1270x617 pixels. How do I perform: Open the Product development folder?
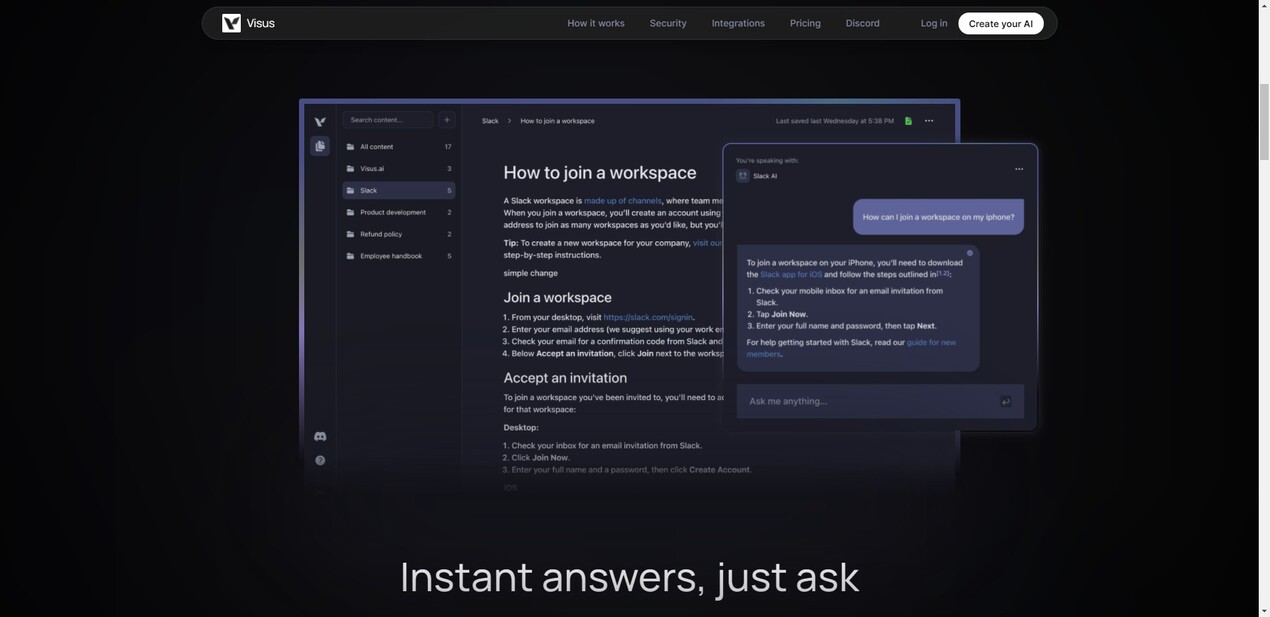pyautogui.click(x=399, y=212)
